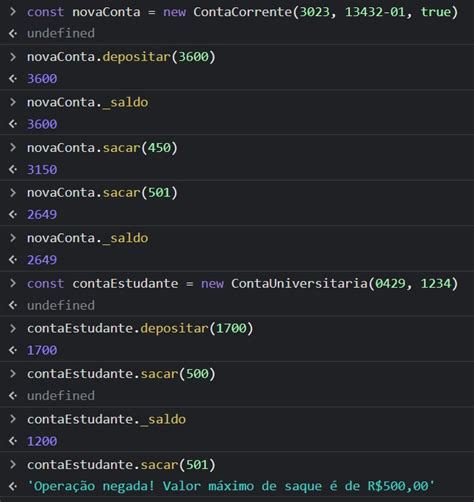Click the 'contaEstudante.sacar(501)' command line
Image resolution: width=474 pixels, height=502 pixels.
click(x=121, y=465)
